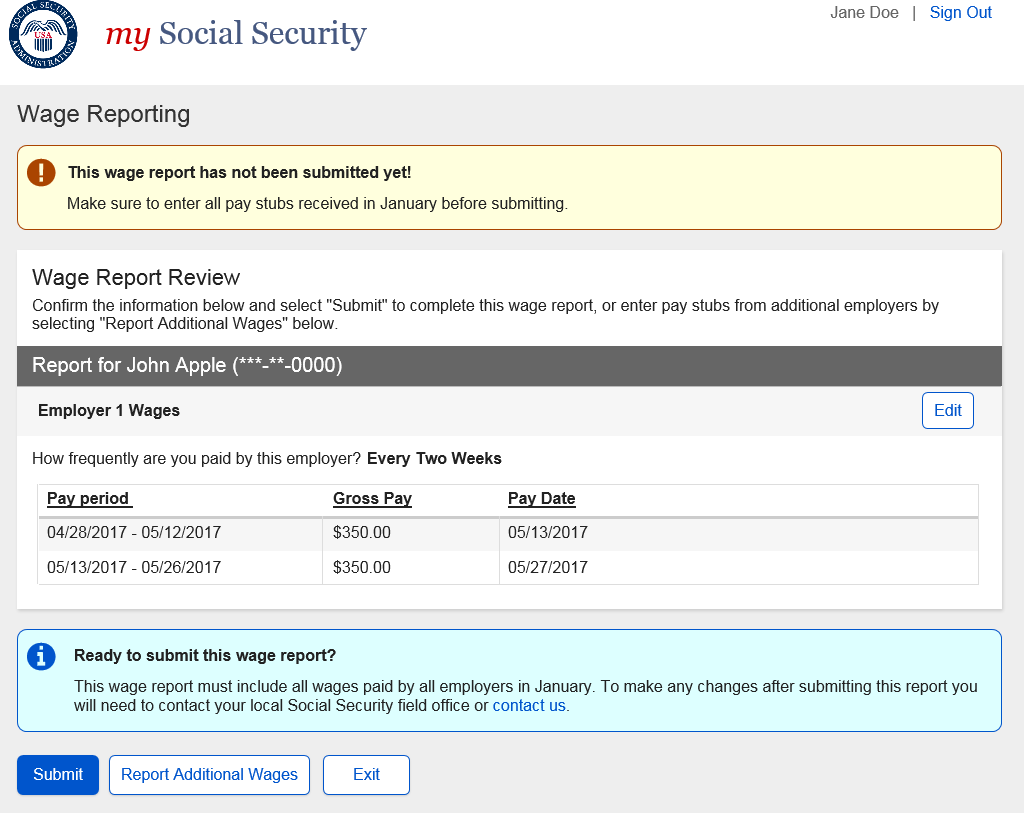This screenshot has height=813, width=1024.
Task: Click the 05/27/2017 pay date cell
Action: click(548, 568)
